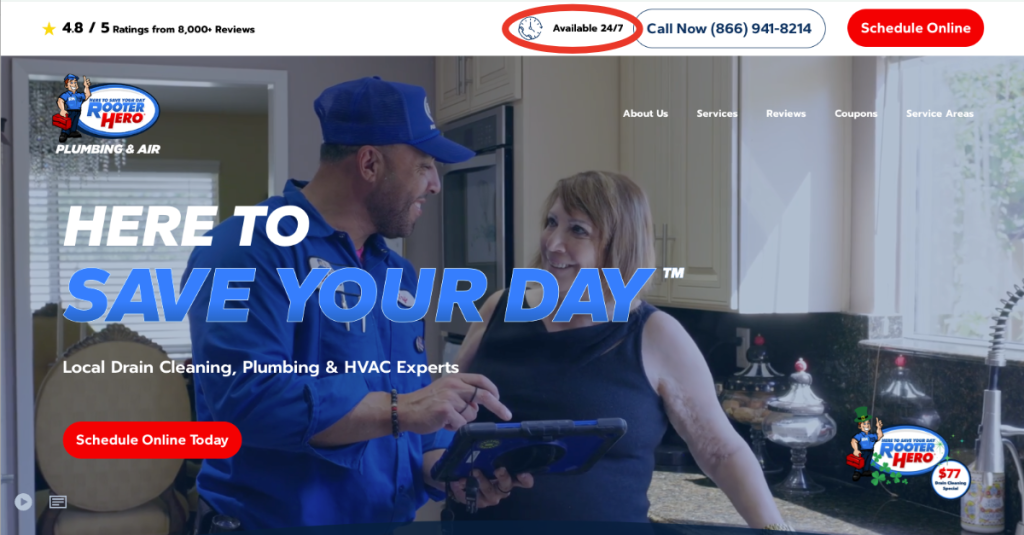Click Call Now (866) 941-8214 button
The height and width of the screenshot is (535, 1024).
click(729, 29)
